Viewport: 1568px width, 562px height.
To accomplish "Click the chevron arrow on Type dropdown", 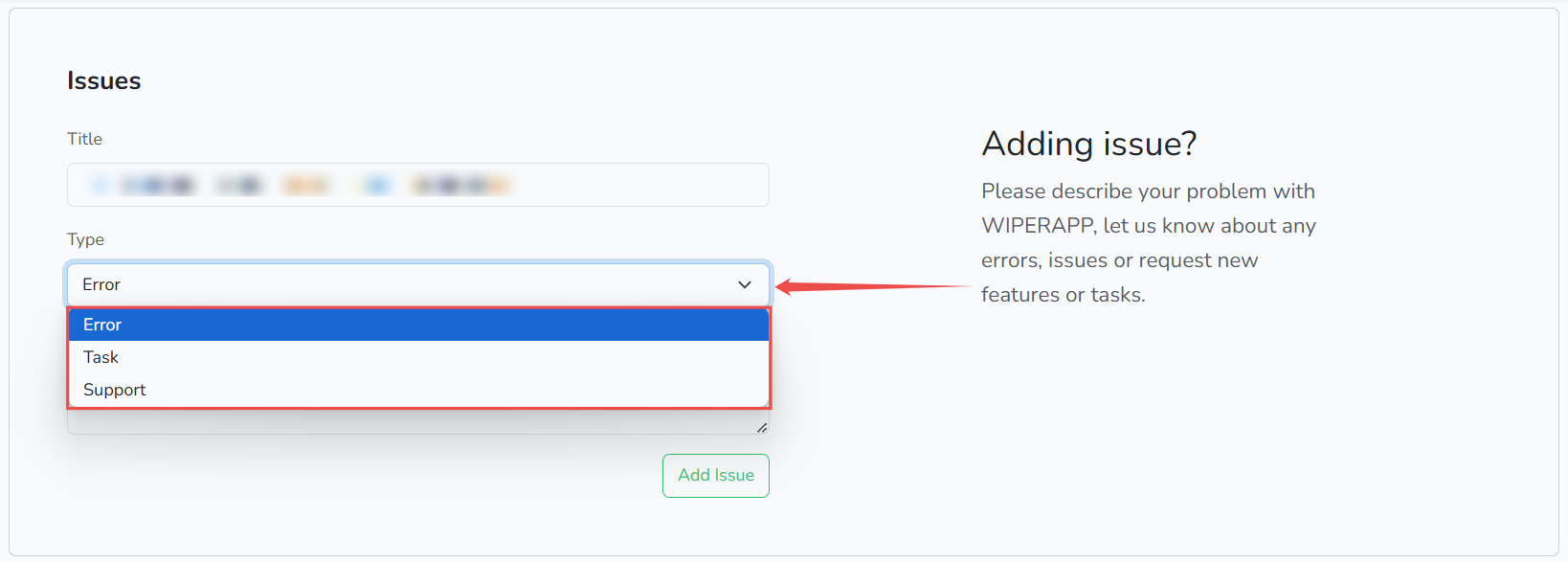I will [745, 284].
